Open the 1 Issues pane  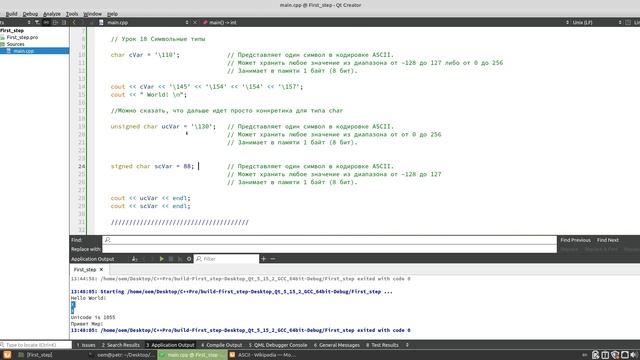pyautogui.click(x=86, y=345)
